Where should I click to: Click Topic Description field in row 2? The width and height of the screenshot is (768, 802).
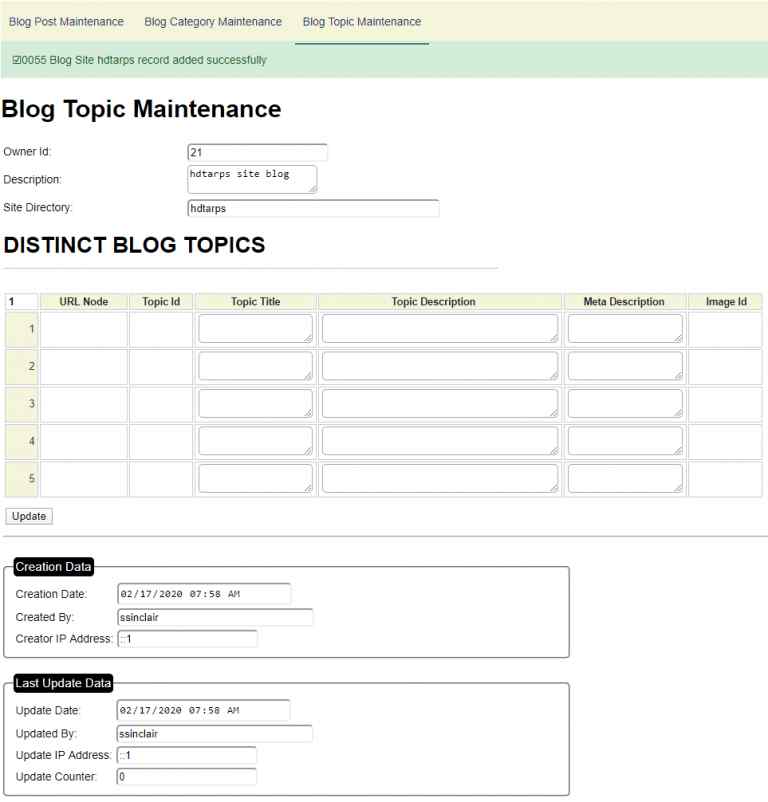click(x=439, y=366)
